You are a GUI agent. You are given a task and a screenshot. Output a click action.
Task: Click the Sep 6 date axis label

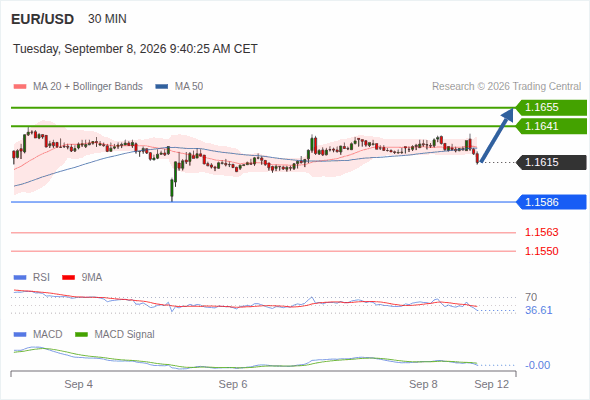(x=233, y=384)
